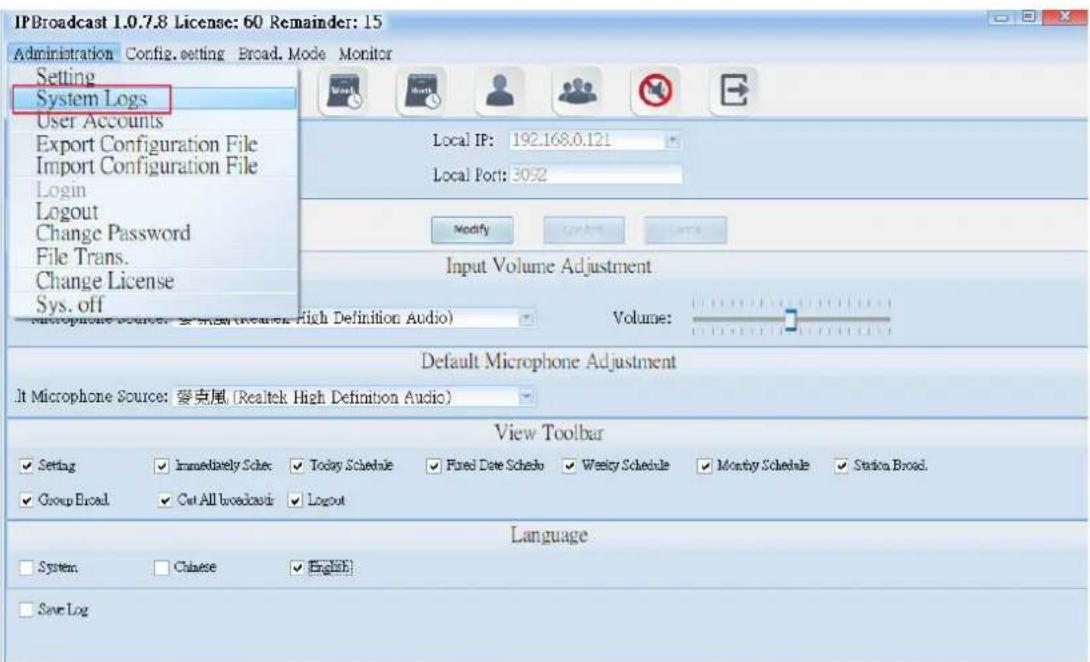Image resolution: width=1090 pixels, height=662 pixels.
Task: Toggle the Station Broad. checkbox
Action: pos(841,466)
